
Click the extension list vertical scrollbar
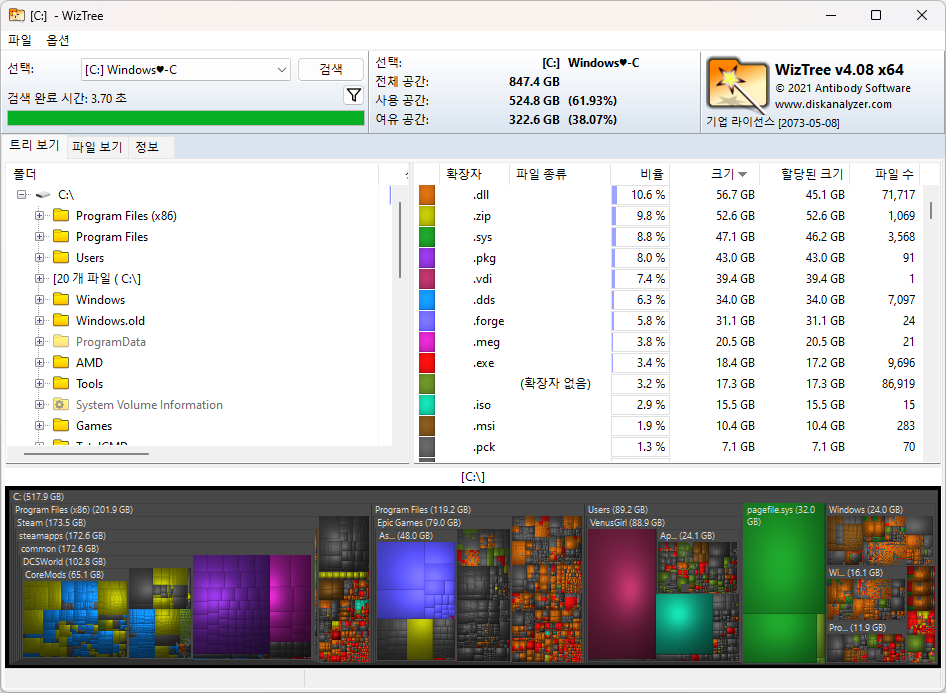[932, 210]
